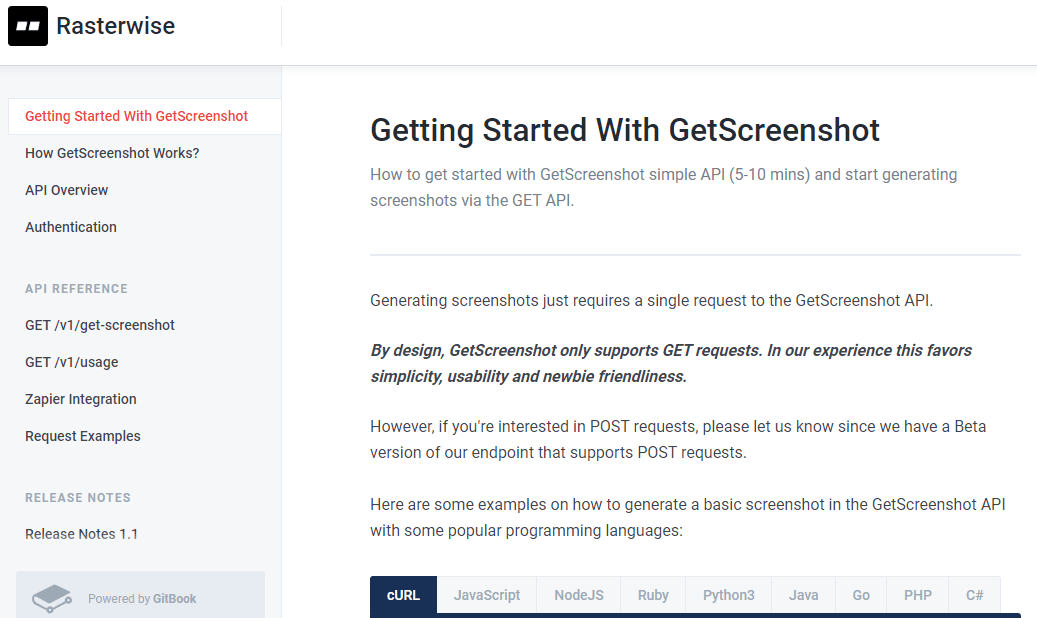Show the PHP code example tab
Viewport: 1037px width, 618px height.
(x=917, y=595)
